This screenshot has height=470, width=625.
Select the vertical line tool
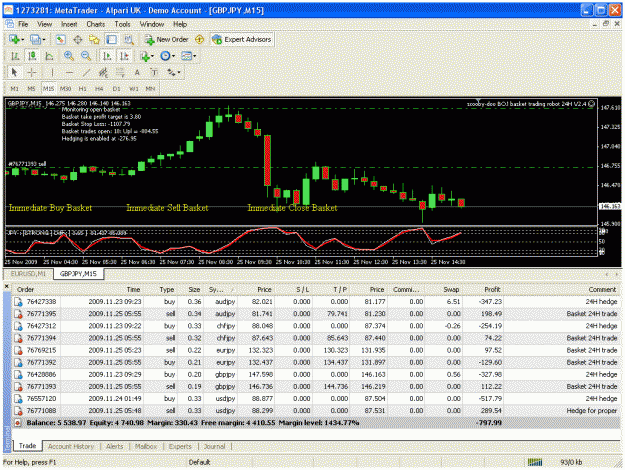[52, 73]
